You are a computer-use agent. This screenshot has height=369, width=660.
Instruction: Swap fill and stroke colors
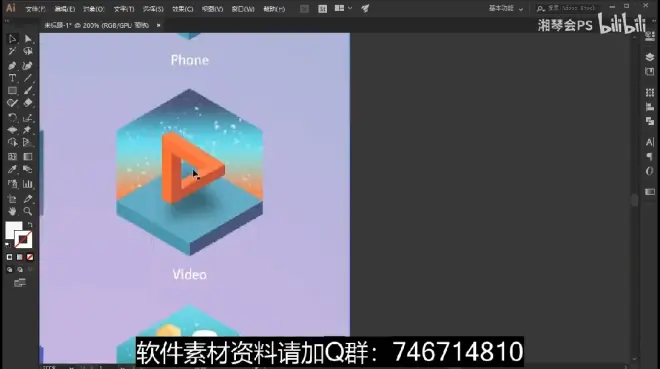[x=30, y=224]
